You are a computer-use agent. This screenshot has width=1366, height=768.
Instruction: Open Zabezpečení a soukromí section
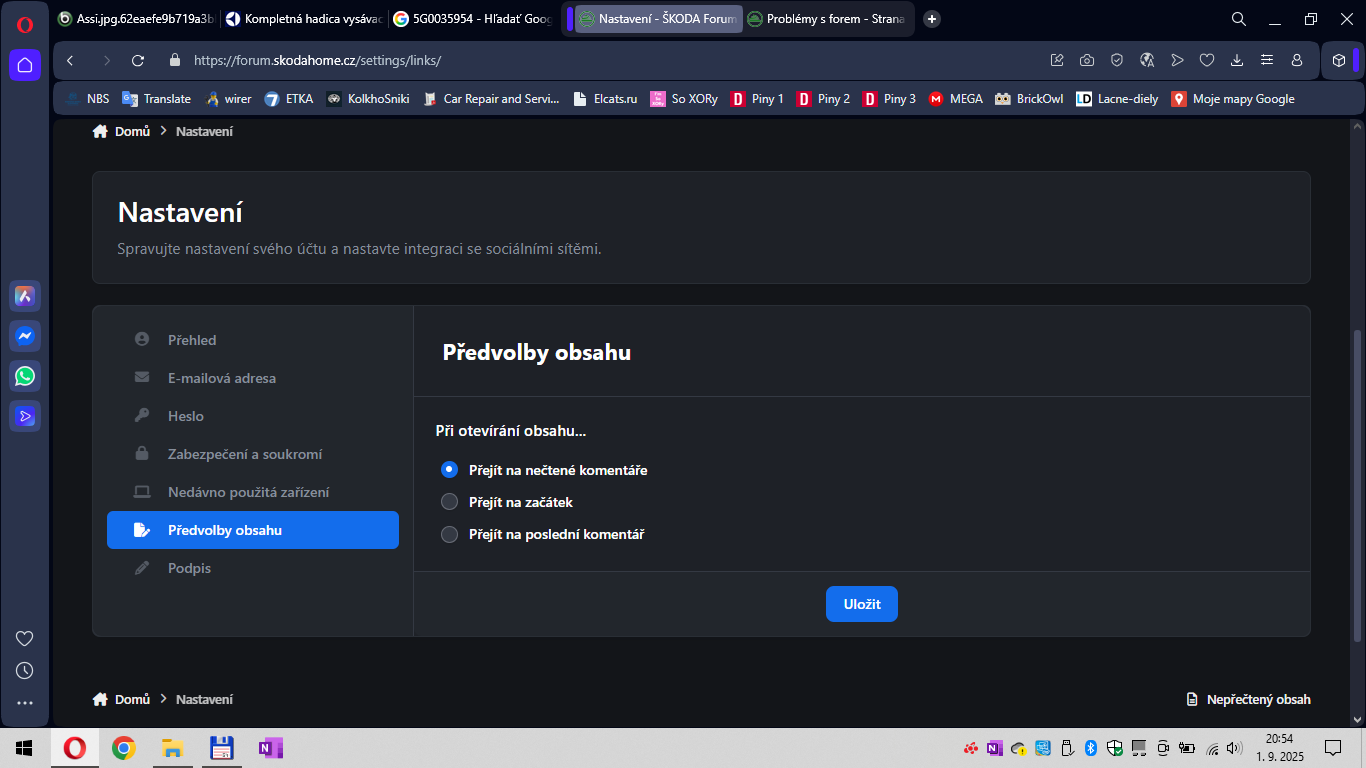pos(253,454)
